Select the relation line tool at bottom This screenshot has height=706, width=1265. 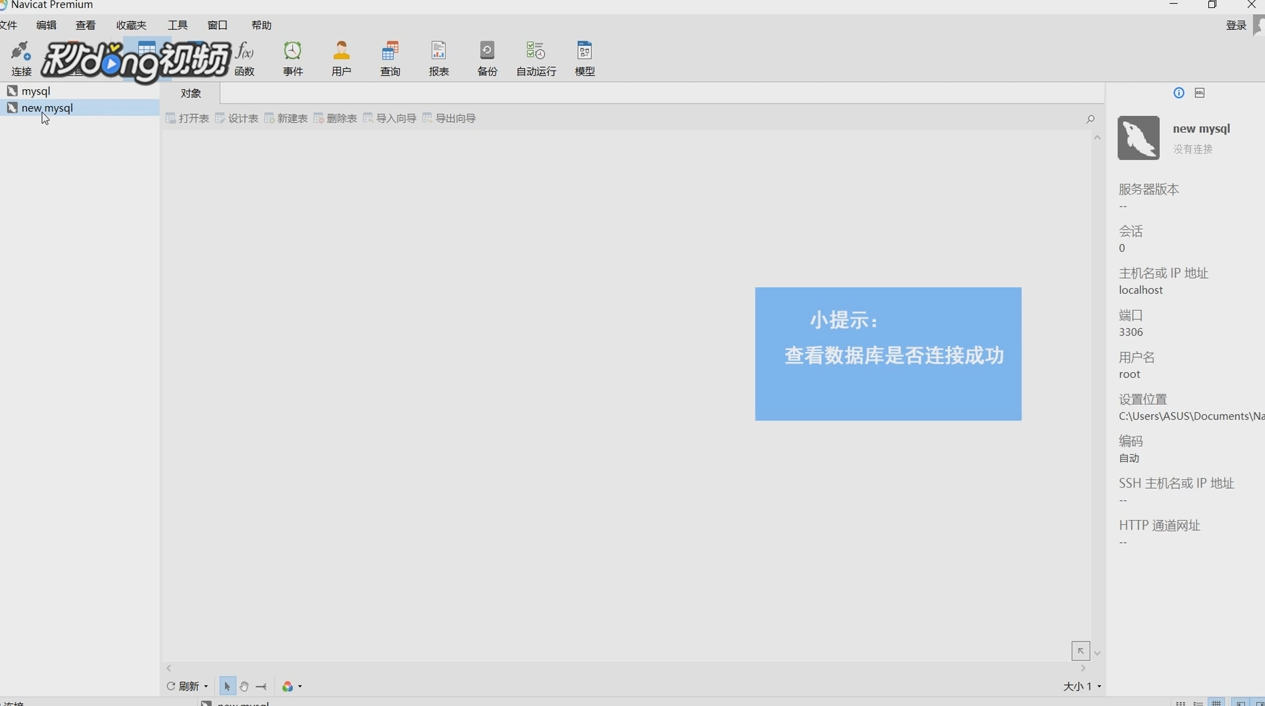pos(261,686)
